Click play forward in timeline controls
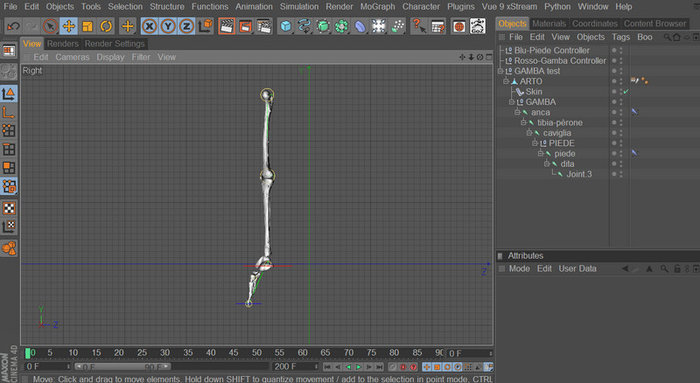Viewport: 700px width, 383px height. coord(358,367)
